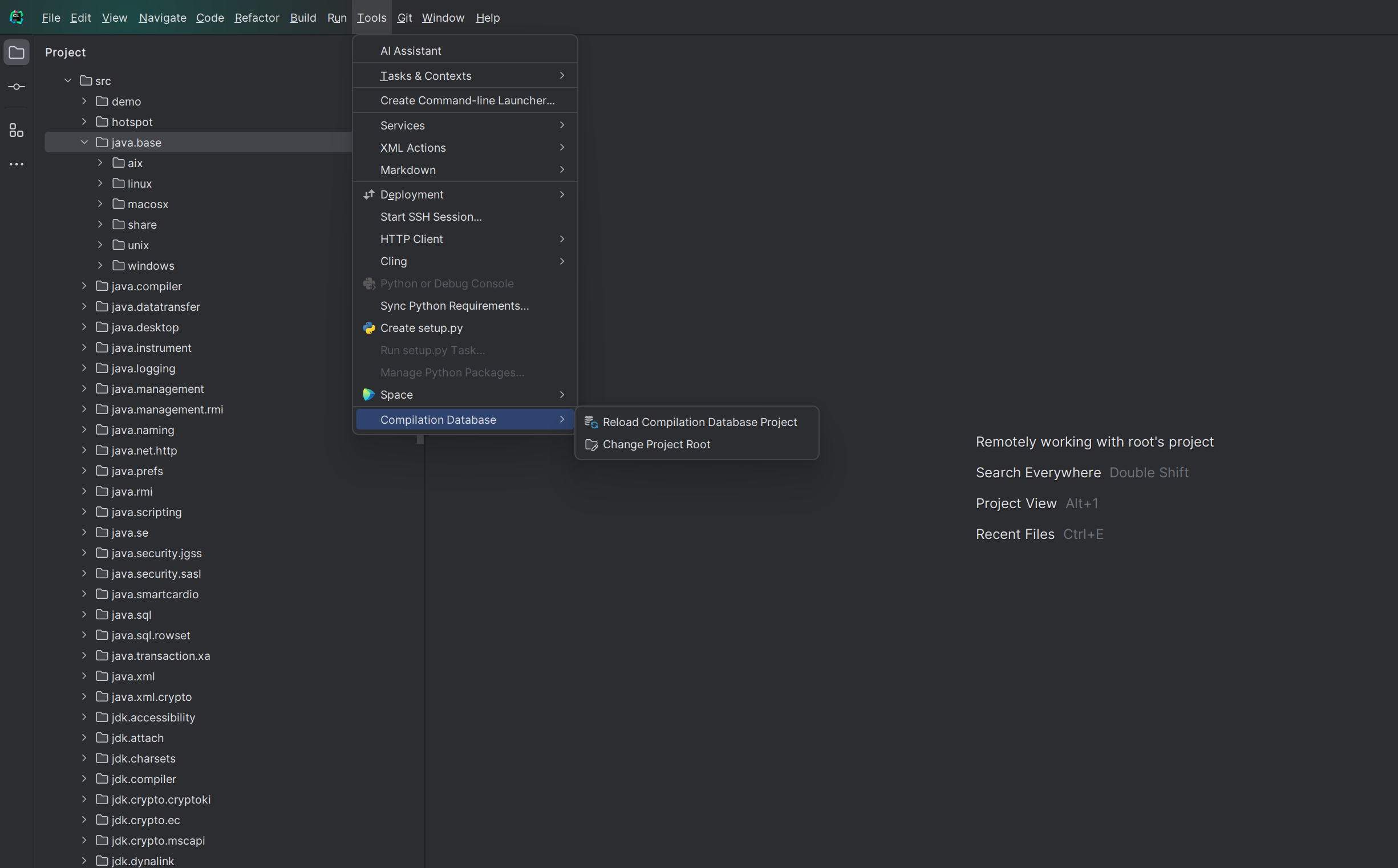This screenshot has height=868, width=1398.
Task: Collapse the java.base folder
Action: click(x=84, y=143)
